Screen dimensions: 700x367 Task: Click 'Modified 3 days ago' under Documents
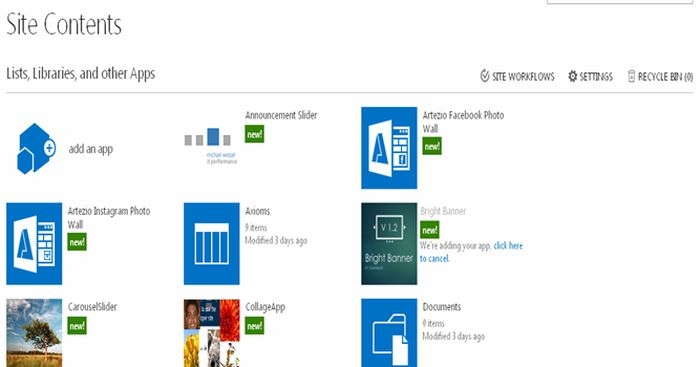(454, 336)
